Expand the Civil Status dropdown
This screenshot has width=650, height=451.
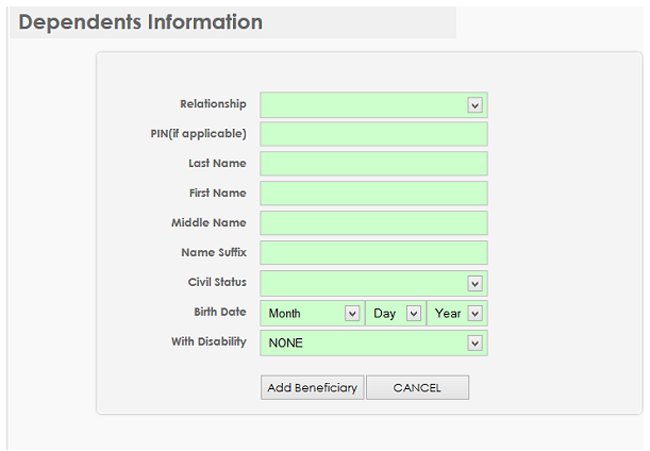[x=373, y=283]
